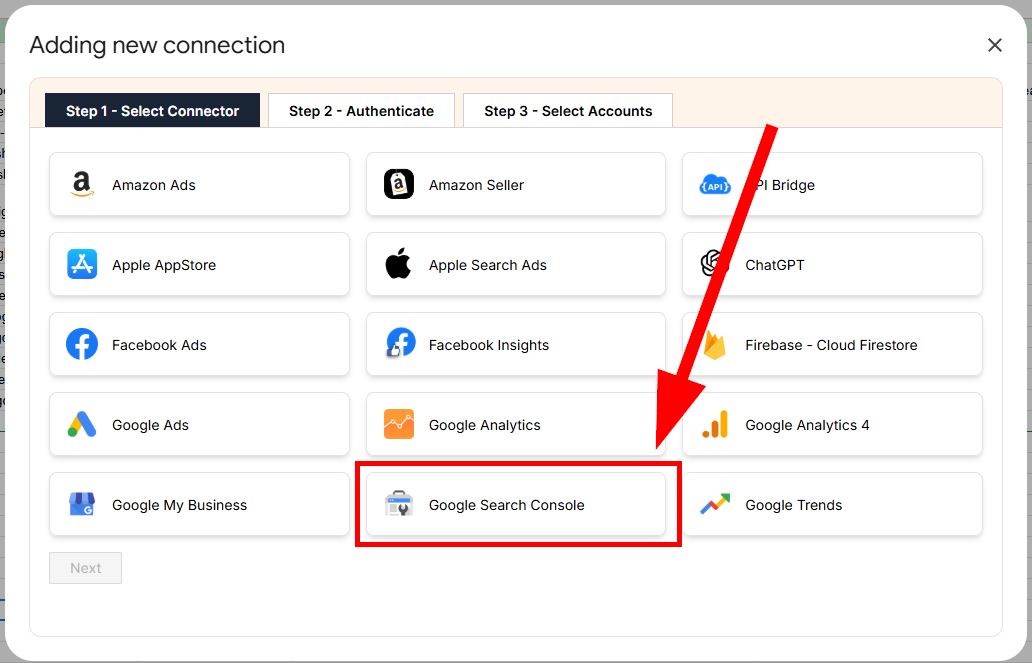Click the "Google Trends" connector label

(794, 505)
